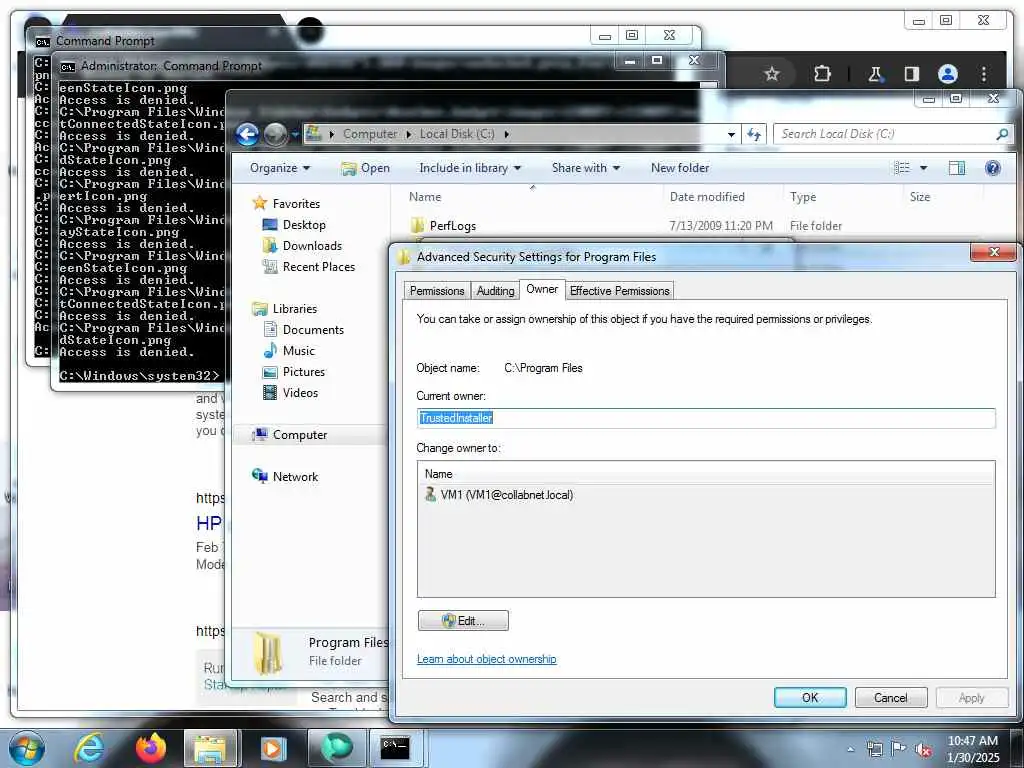Click the Explorer forward arrow button
The width and height of the screenshot is (1024, 768).
tap(276, 135)
